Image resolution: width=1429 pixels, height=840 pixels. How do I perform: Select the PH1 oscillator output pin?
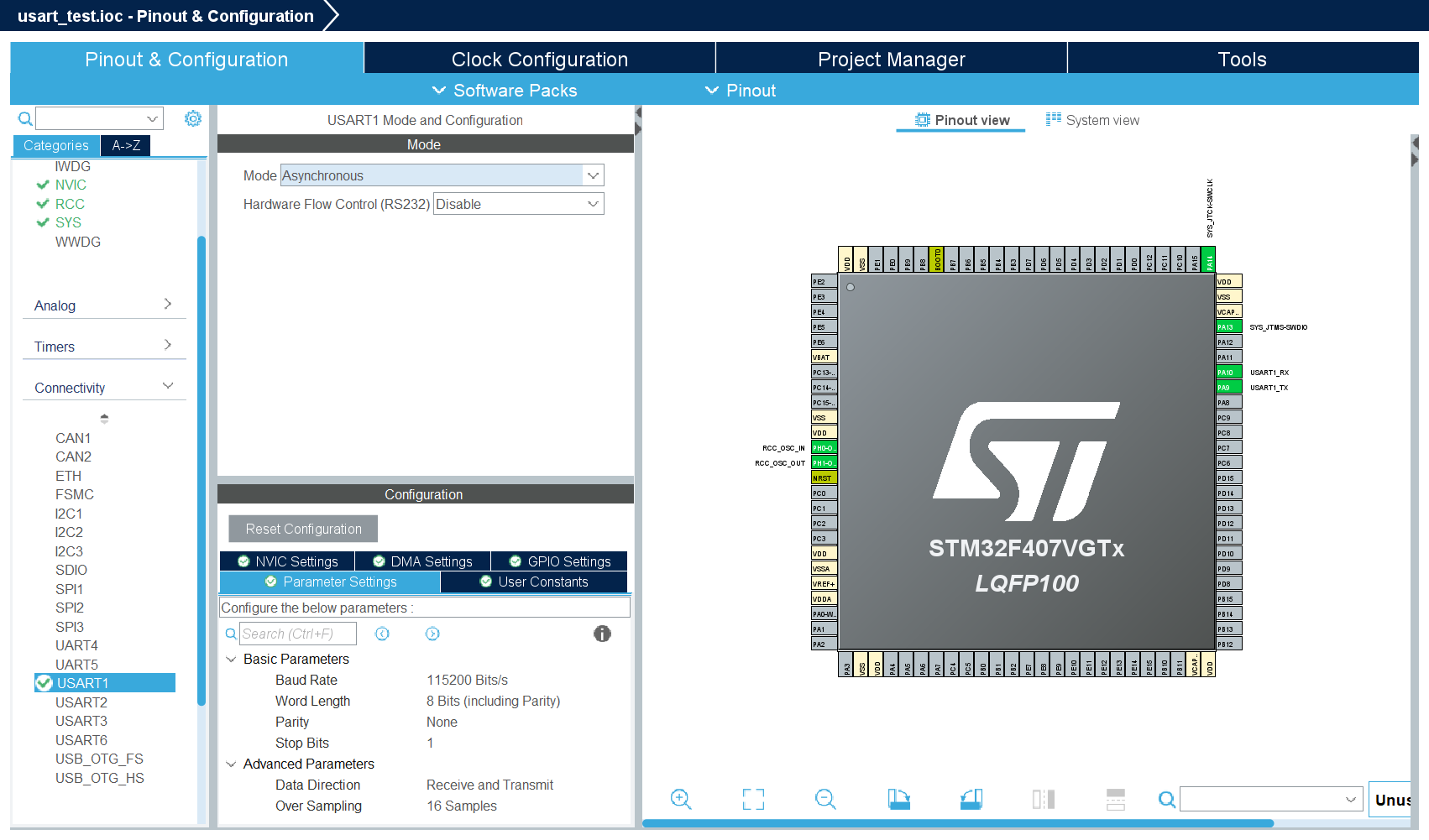pos(824,463)
